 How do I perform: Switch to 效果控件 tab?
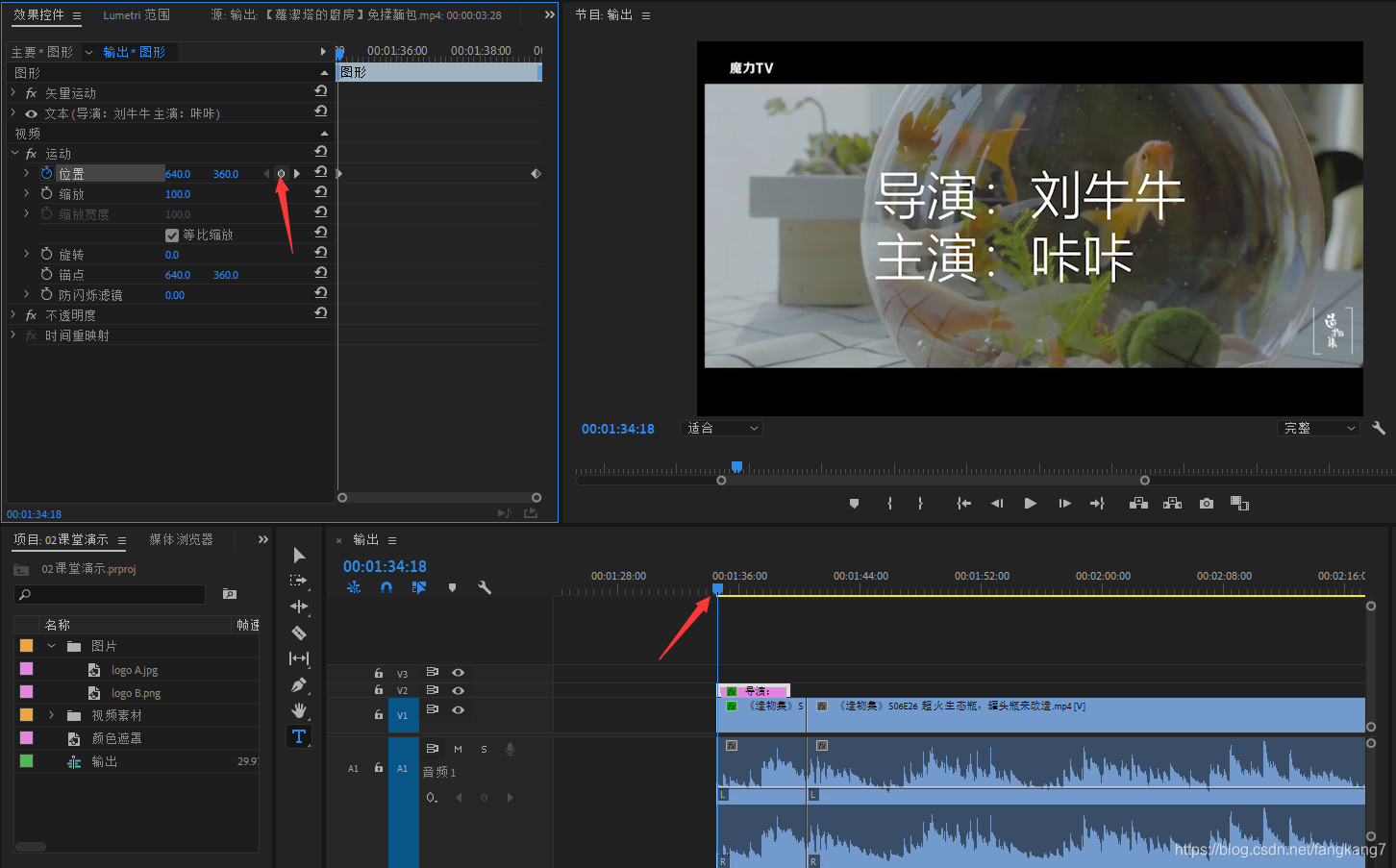point(38,15)
